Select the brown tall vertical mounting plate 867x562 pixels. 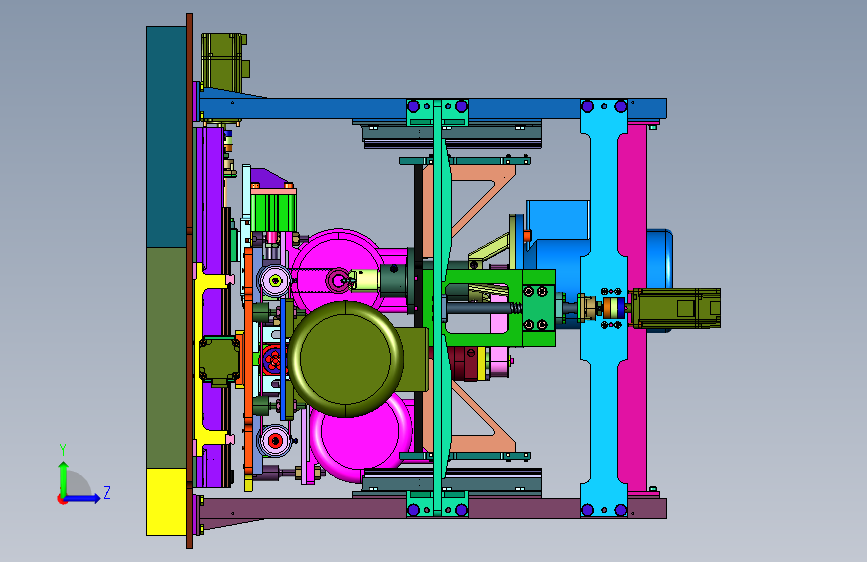[190, 281]
